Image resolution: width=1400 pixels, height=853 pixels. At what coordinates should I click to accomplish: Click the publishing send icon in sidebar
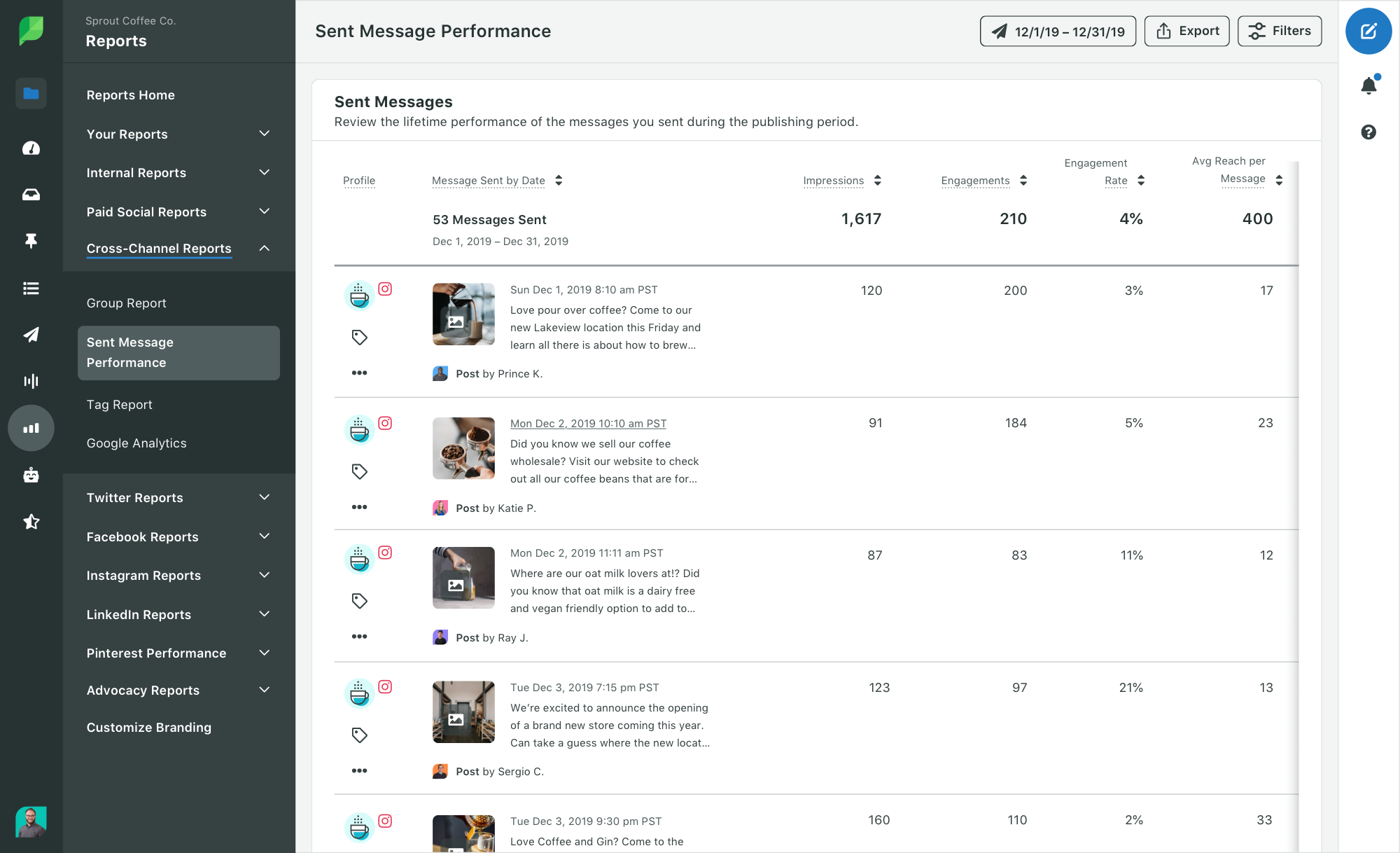coord(30,334)
